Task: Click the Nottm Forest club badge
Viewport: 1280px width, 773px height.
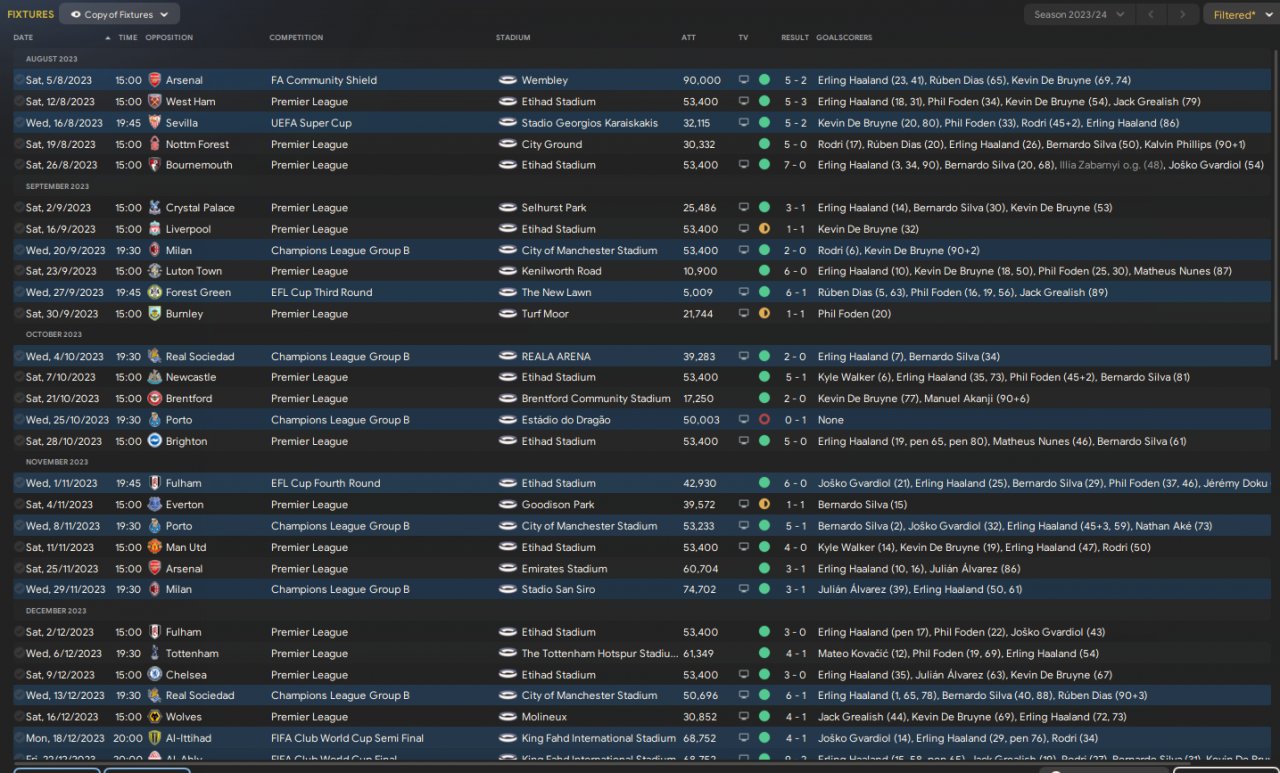Action: (154, 144)
